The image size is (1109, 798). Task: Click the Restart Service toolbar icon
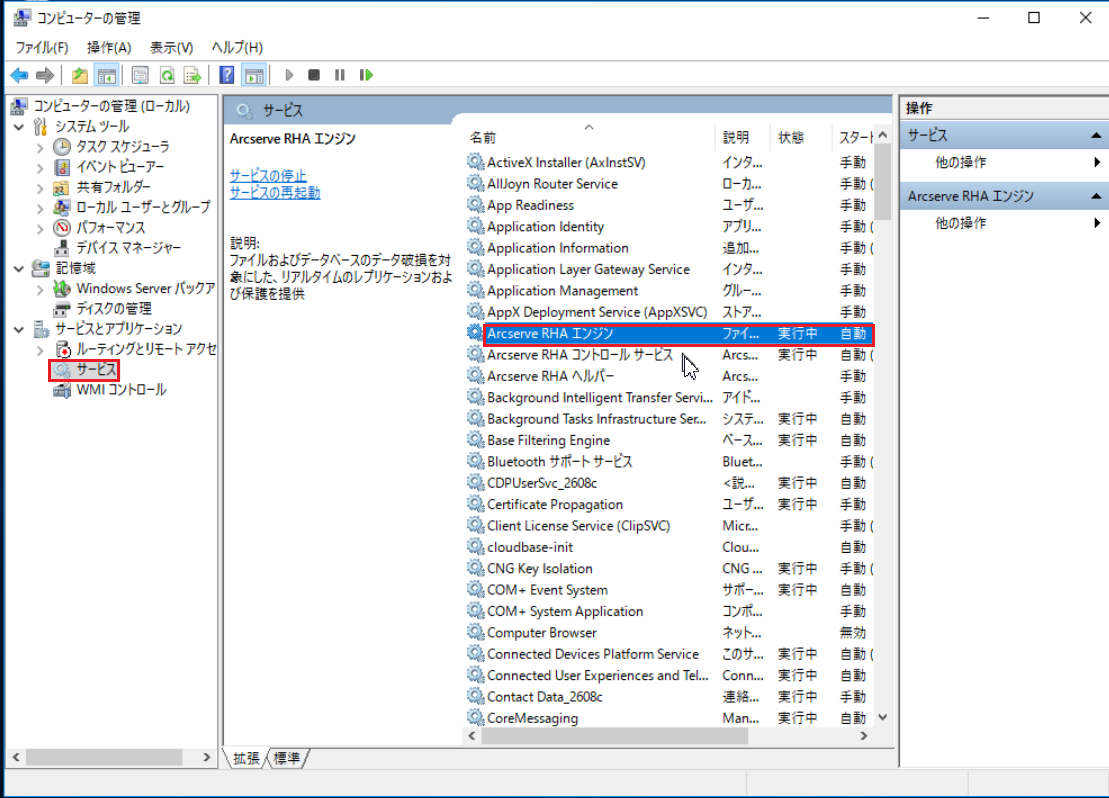[x=367, y=75]
